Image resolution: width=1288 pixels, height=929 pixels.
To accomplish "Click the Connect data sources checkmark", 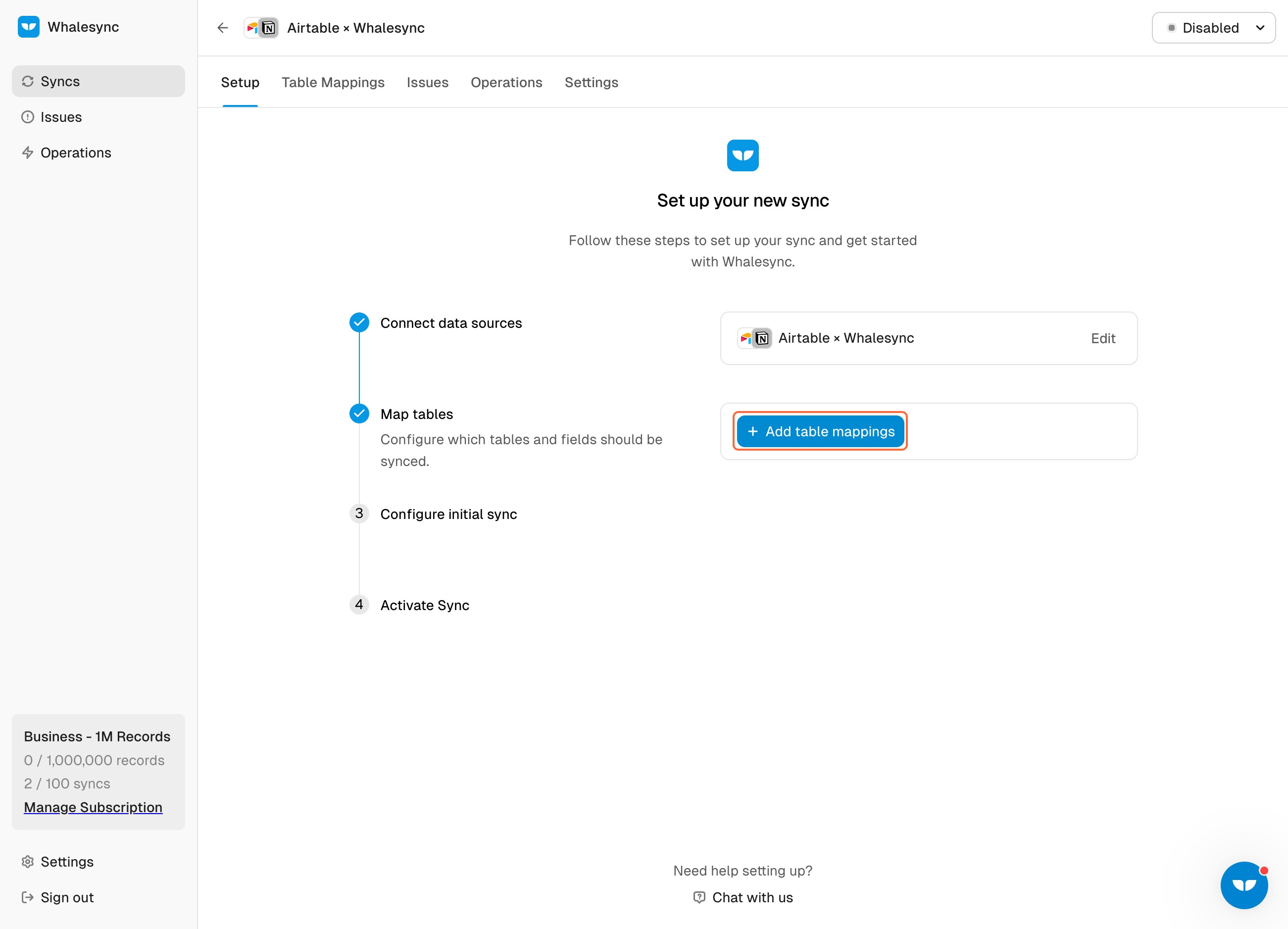I will click(359, 323).
